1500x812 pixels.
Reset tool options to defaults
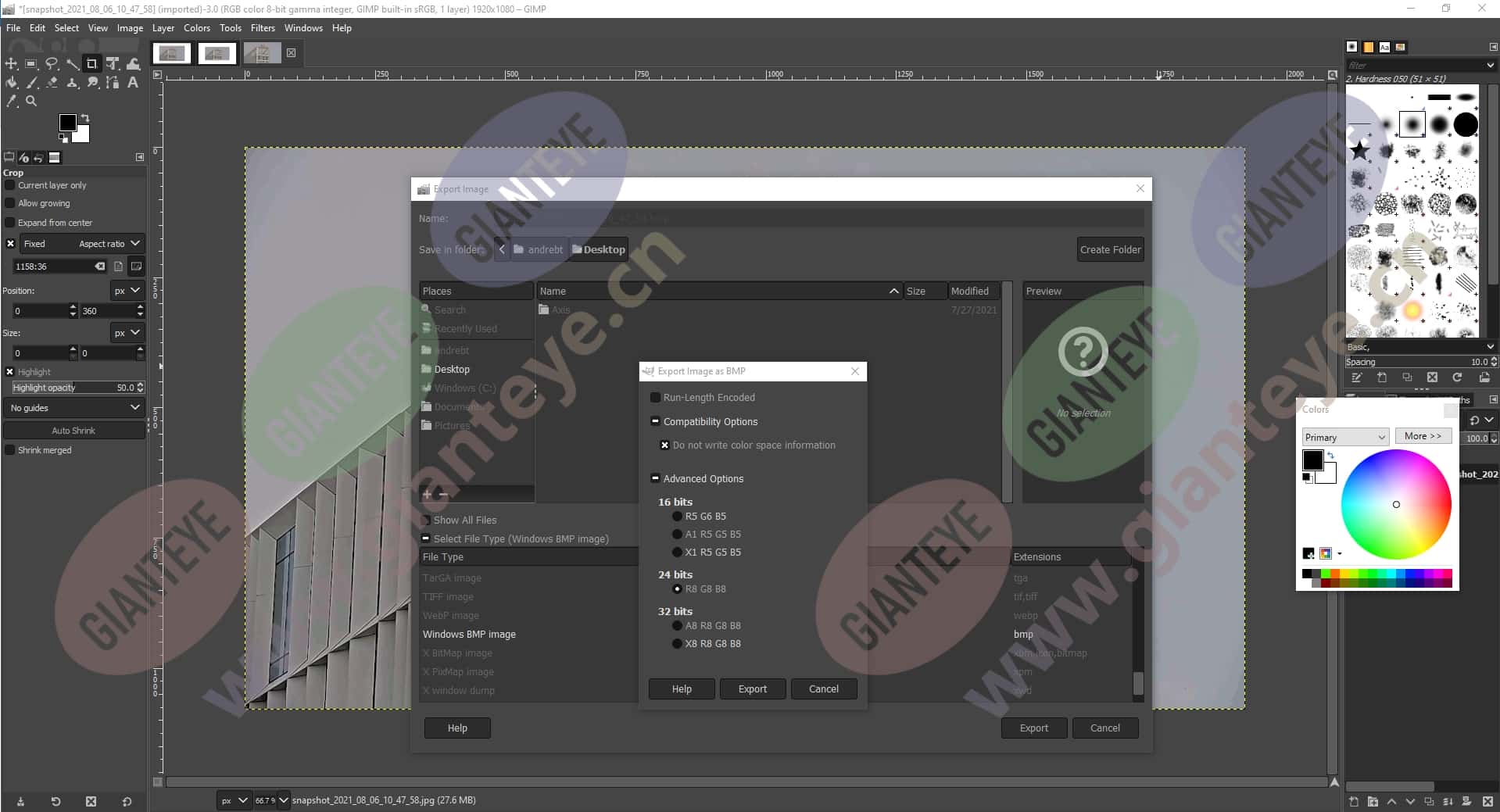point(127,801)
